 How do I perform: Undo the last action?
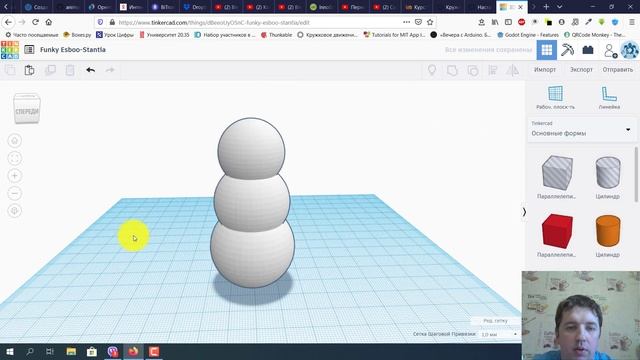click(91, 70)
